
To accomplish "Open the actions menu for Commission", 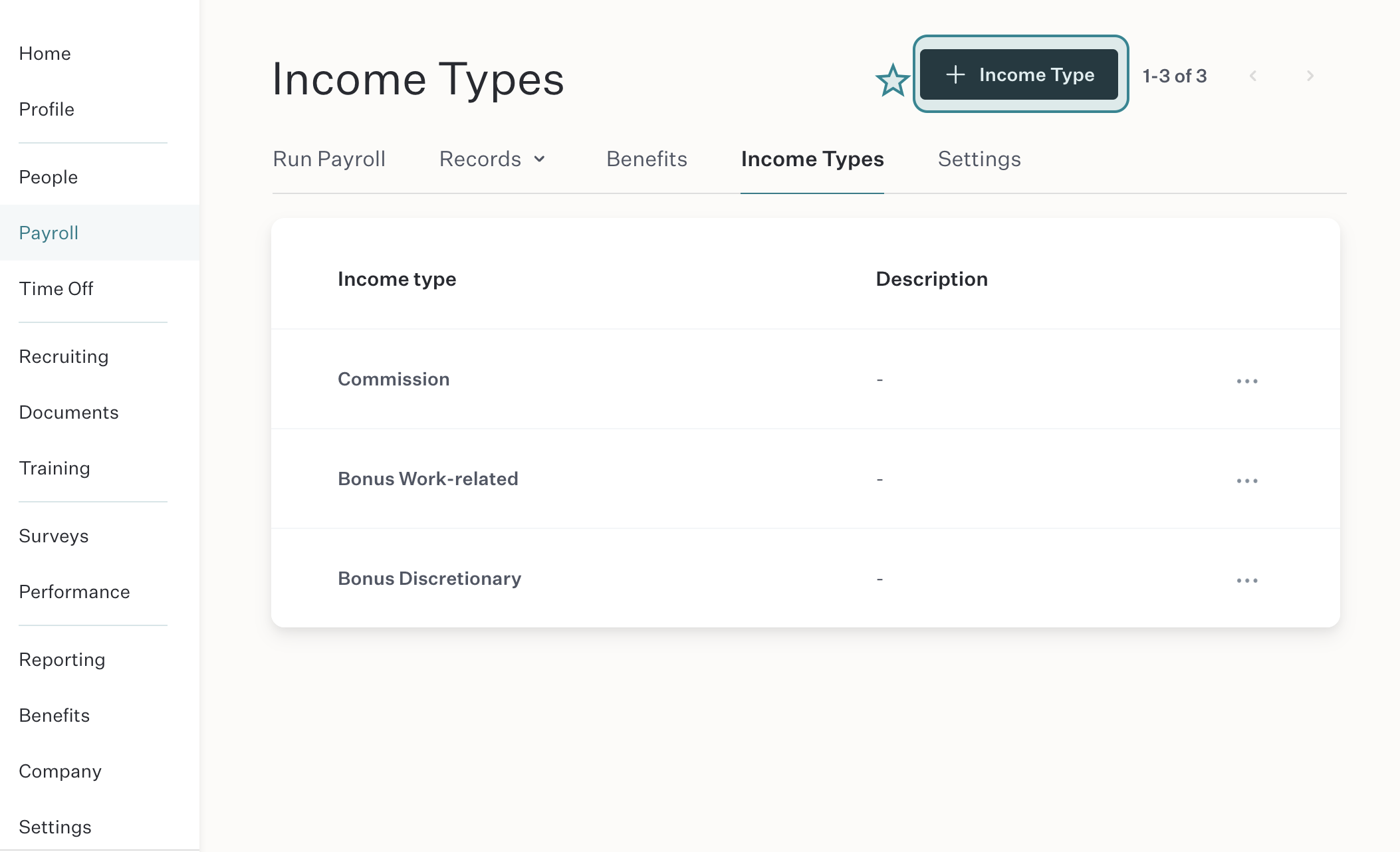I will (1248, 380).
